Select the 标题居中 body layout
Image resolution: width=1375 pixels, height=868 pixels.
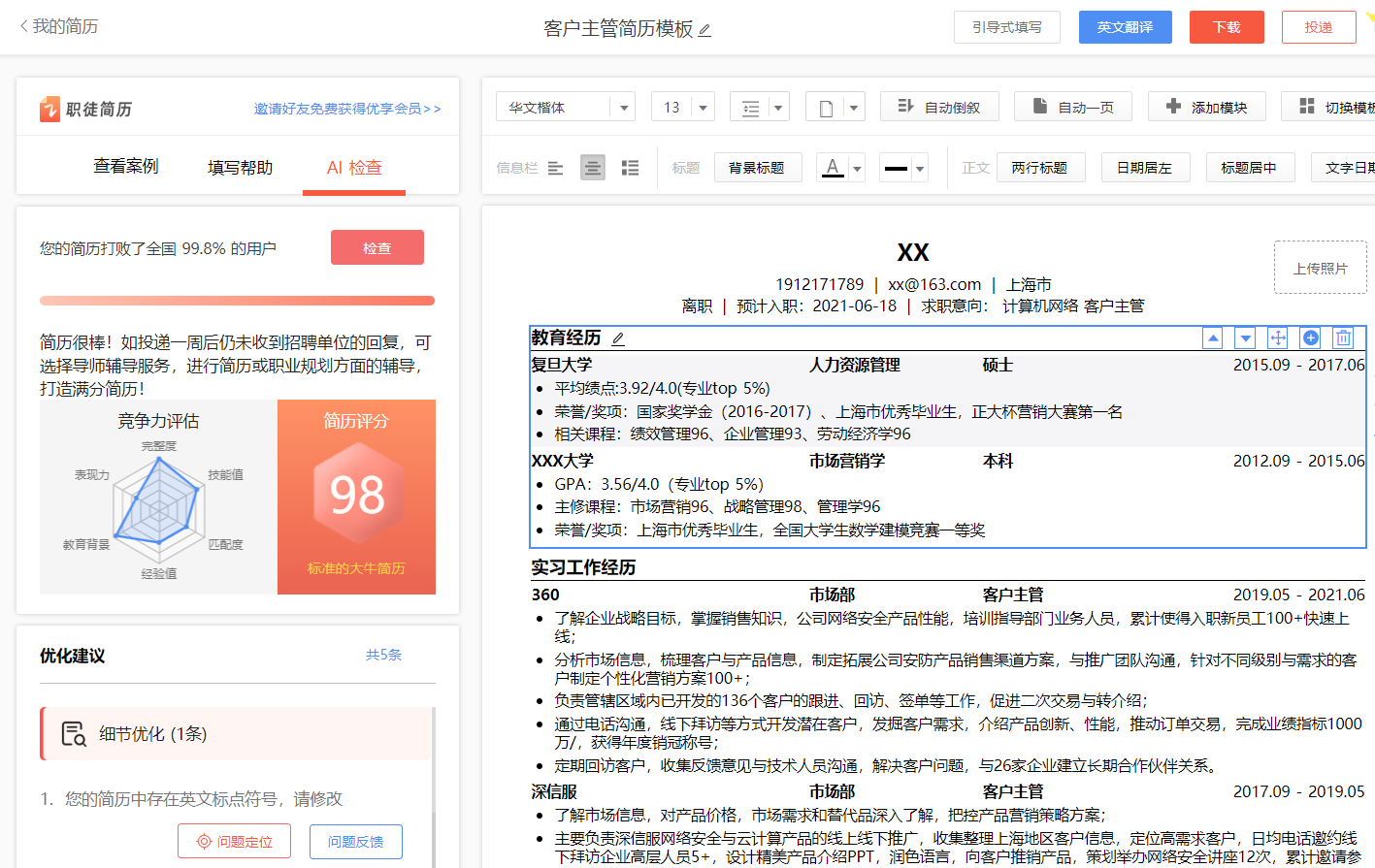tap(1249, 168)
